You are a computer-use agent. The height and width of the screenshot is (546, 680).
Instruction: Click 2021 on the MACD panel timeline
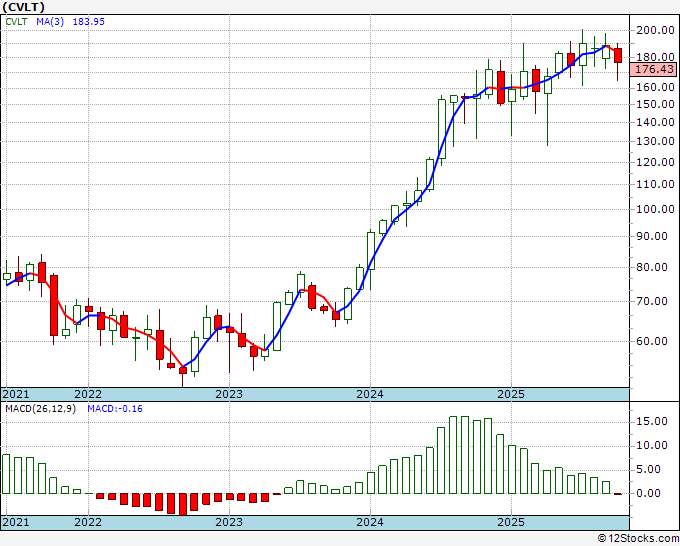click(x=17, y=523)
